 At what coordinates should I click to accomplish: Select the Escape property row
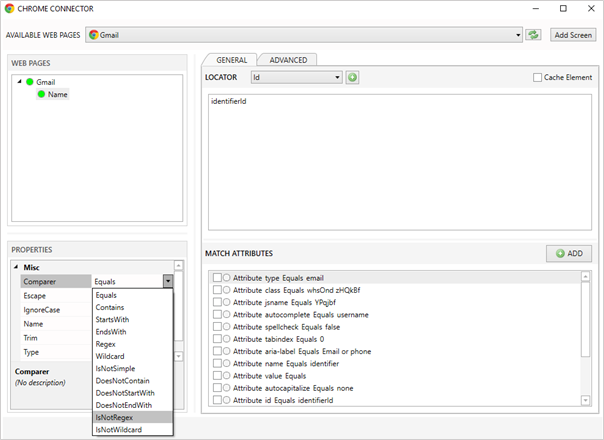coord(56,296)
